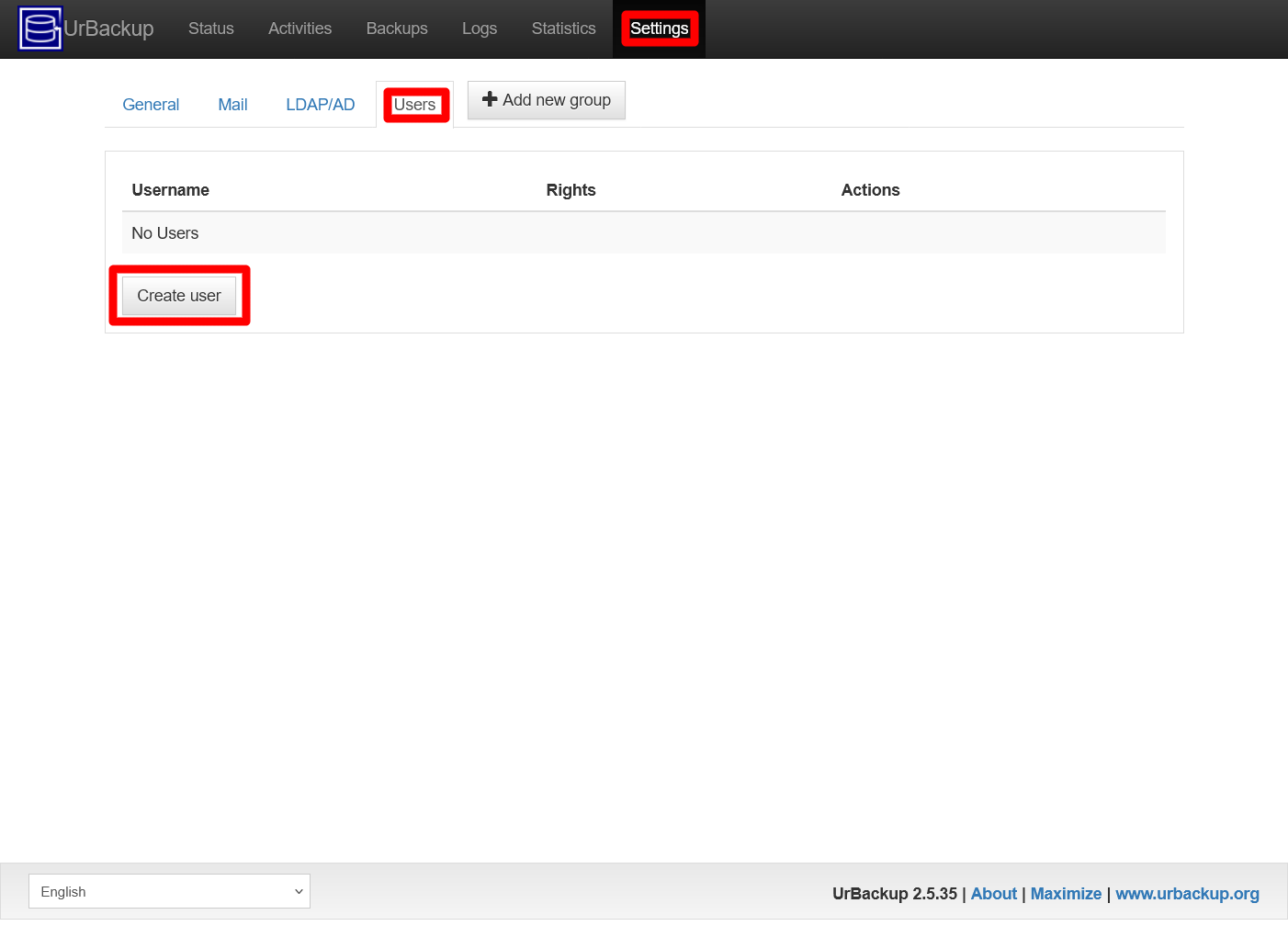Switch to the LDAP/AD settings tab
Viewport: 1288px width, 926px height.
[x=320, y=104]
